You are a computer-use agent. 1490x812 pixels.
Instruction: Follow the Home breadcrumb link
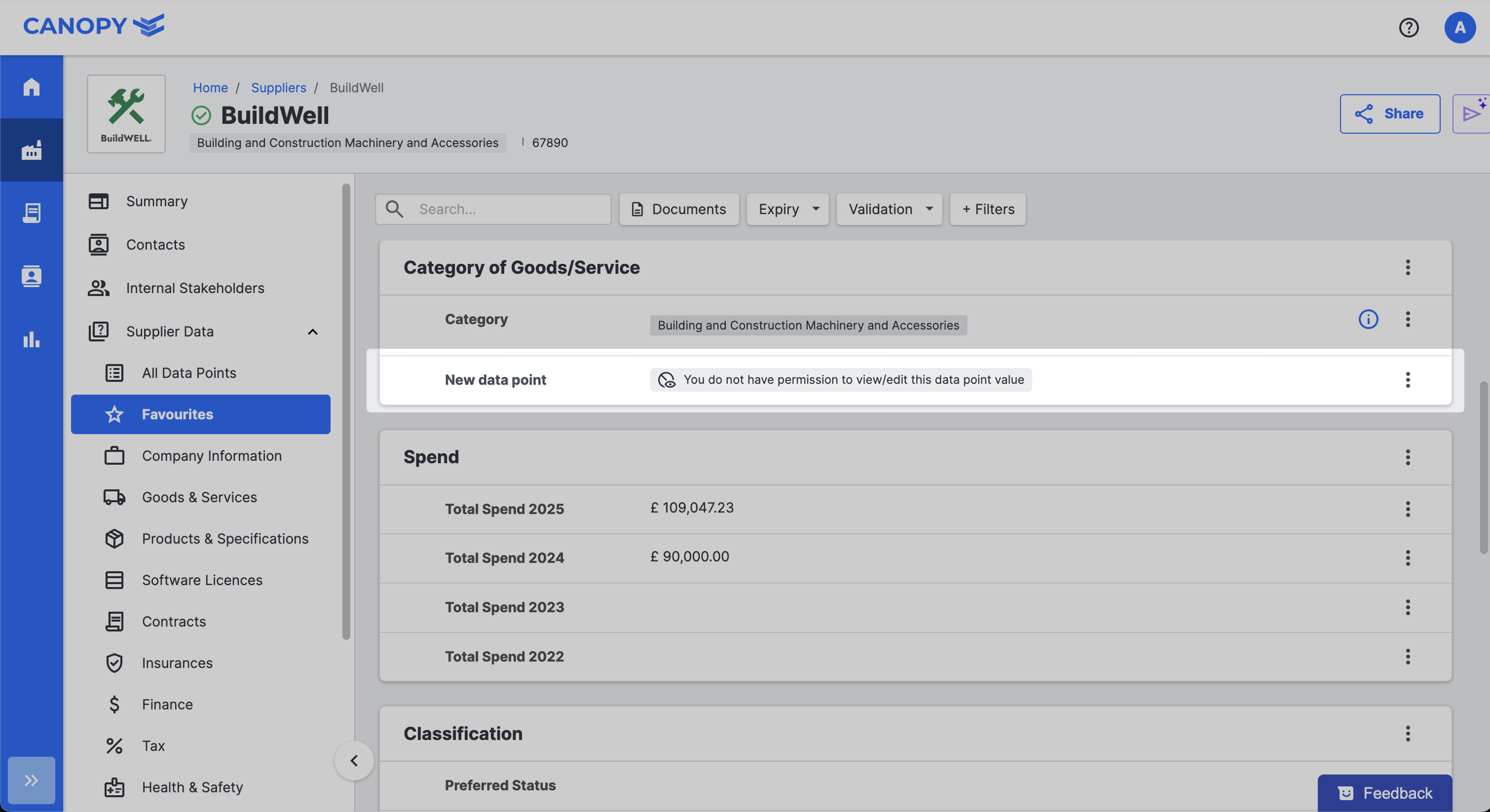point(210,87)
